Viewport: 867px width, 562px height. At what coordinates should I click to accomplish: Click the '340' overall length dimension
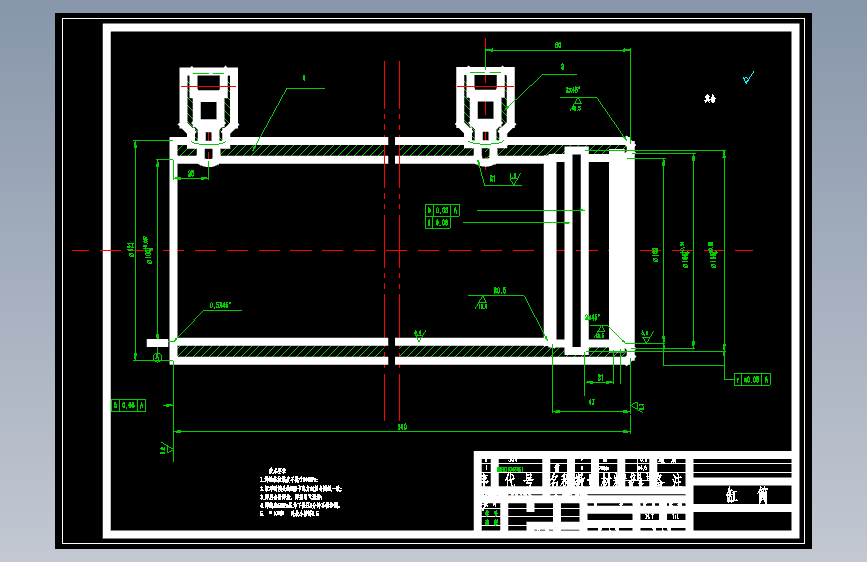coord(402,427)
